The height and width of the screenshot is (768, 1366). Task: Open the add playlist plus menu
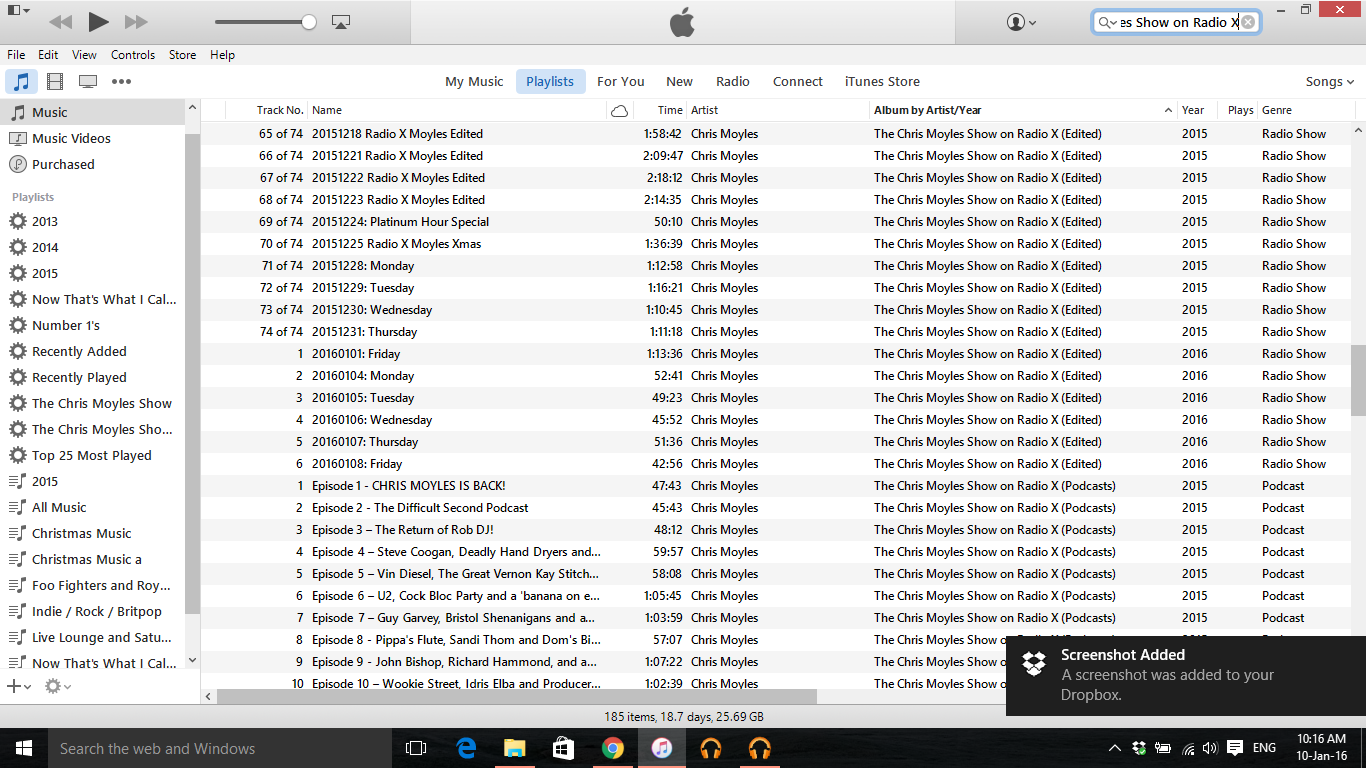[x=19, y=686]
